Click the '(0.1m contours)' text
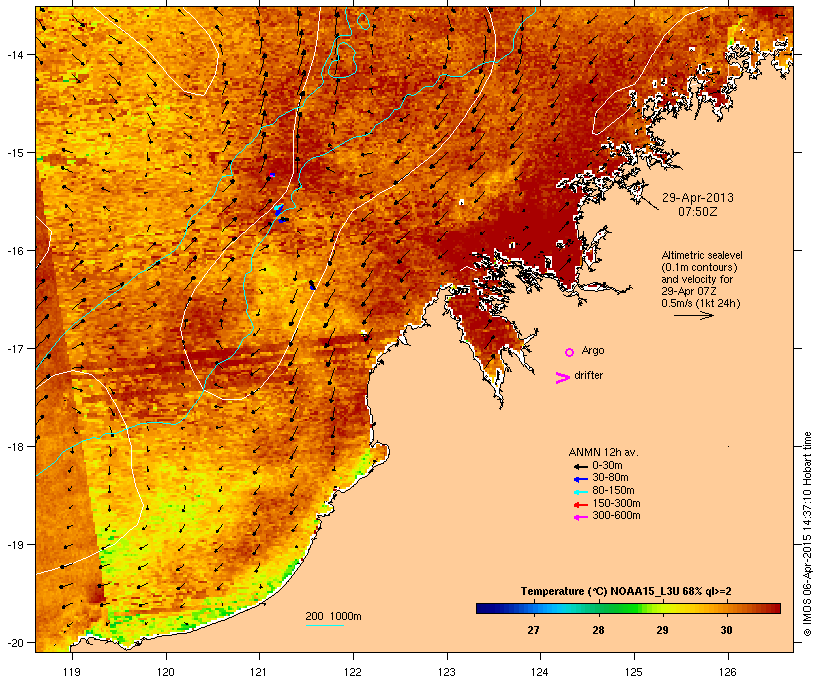This screenshot has width=820, height=680. pos(699,267)
